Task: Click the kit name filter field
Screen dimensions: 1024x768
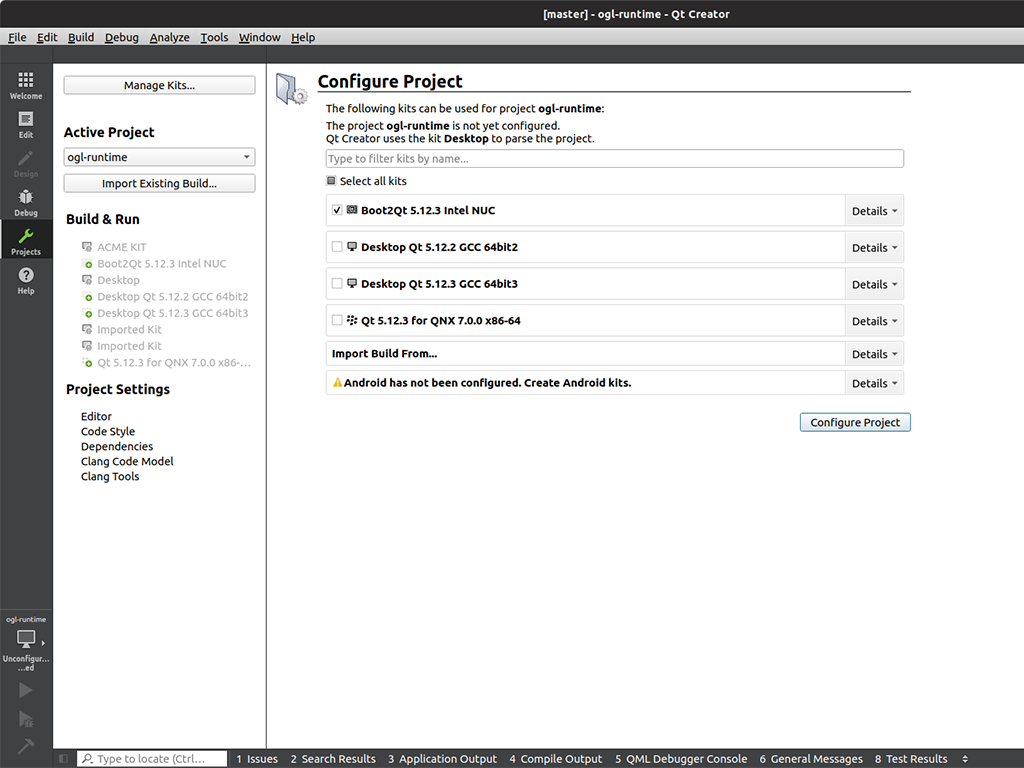Action: click(x=614, y=159)
